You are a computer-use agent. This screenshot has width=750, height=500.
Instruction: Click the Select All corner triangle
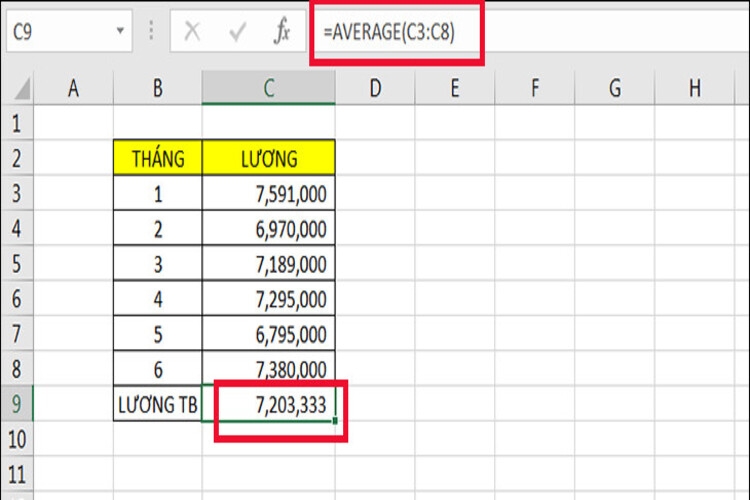point(21,89)
